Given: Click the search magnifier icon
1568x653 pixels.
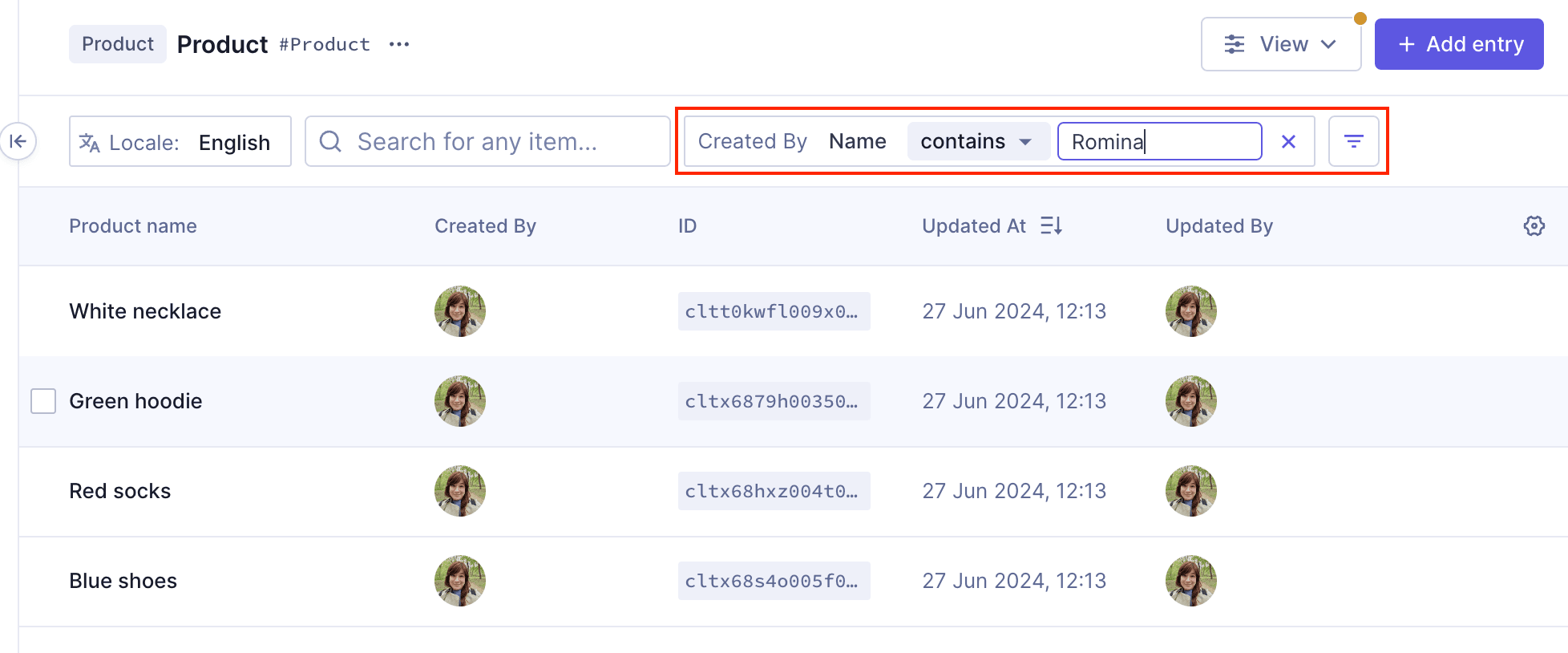Looking at the screenshot, I should 330,142.
